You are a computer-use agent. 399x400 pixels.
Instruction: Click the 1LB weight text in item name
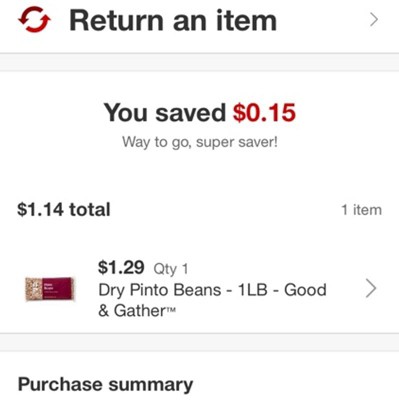[x=253, y=290]
